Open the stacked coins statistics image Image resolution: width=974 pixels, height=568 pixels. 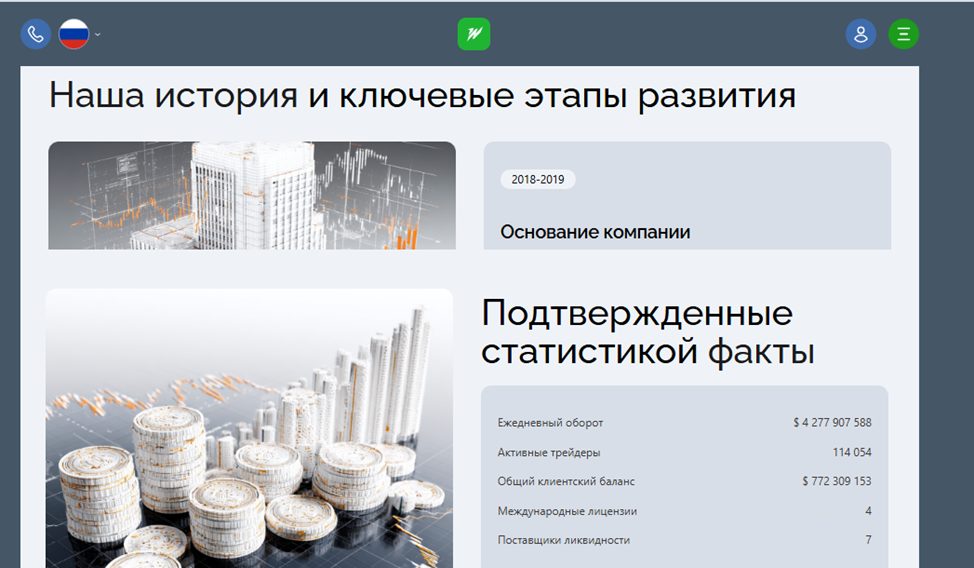[x=250, y=428]
